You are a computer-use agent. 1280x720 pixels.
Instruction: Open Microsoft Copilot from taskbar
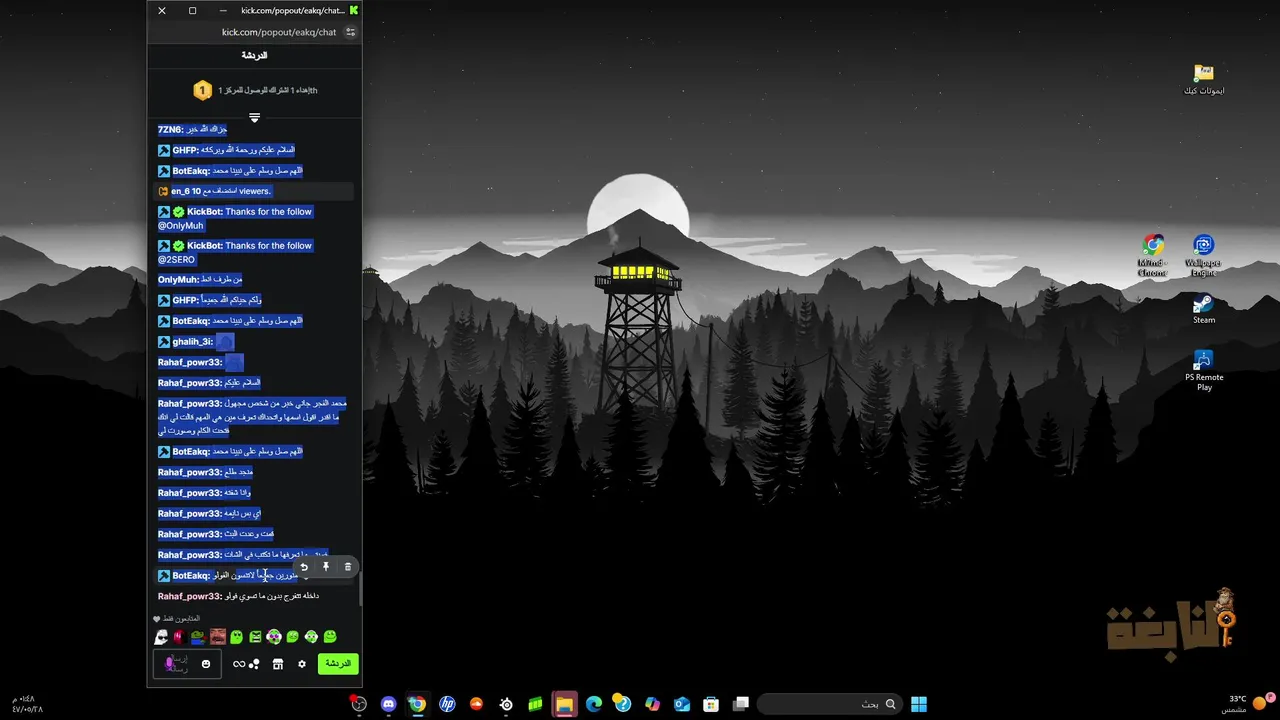pos(653,704)
